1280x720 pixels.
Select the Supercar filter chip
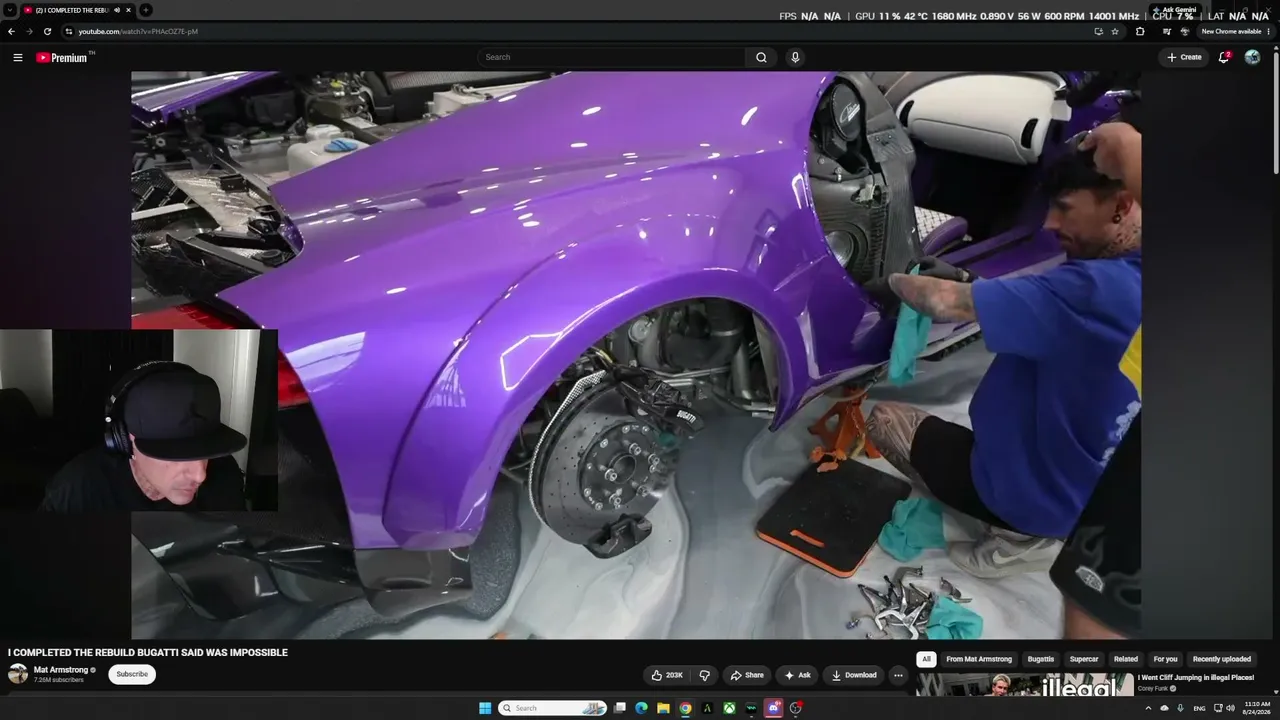click(x=1084, y=659)
